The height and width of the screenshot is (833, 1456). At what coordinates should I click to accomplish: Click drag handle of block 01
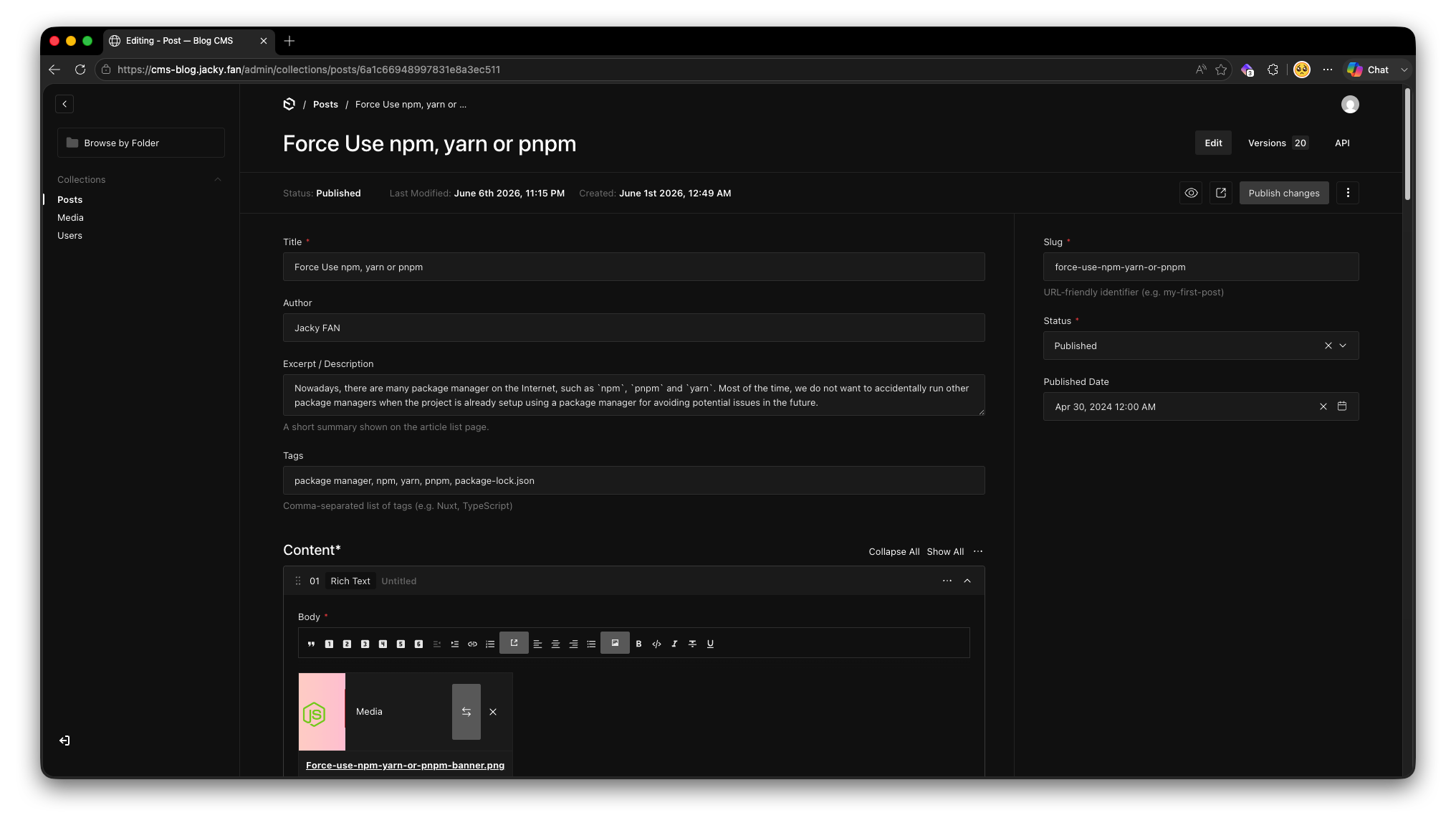click(x=298, y=581)
